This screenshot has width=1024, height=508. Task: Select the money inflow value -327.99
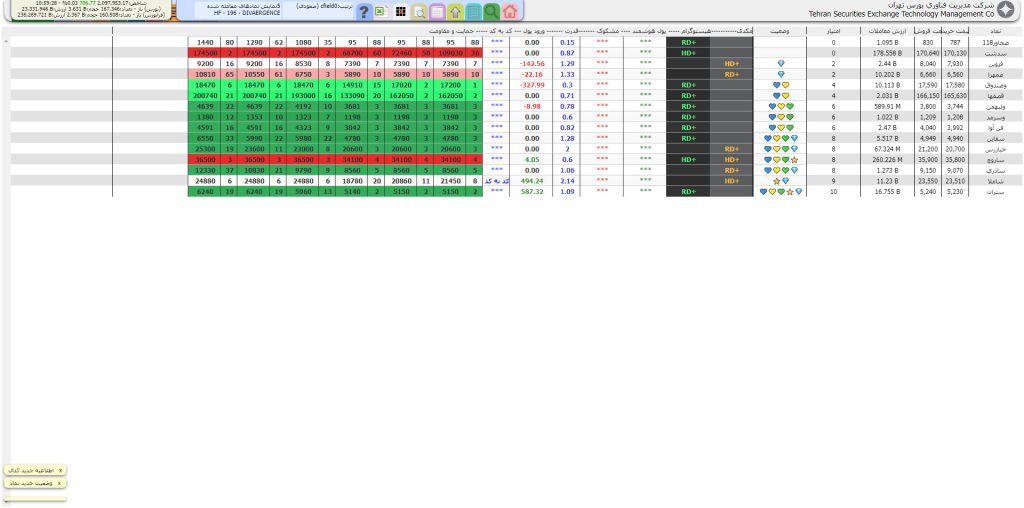click(x=532, y=85)
